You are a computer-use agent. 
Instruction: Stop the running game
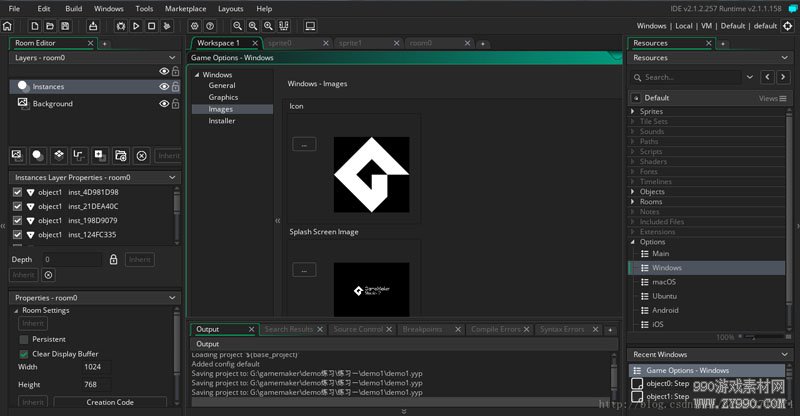pyautogui.click(x=152, y=26)
